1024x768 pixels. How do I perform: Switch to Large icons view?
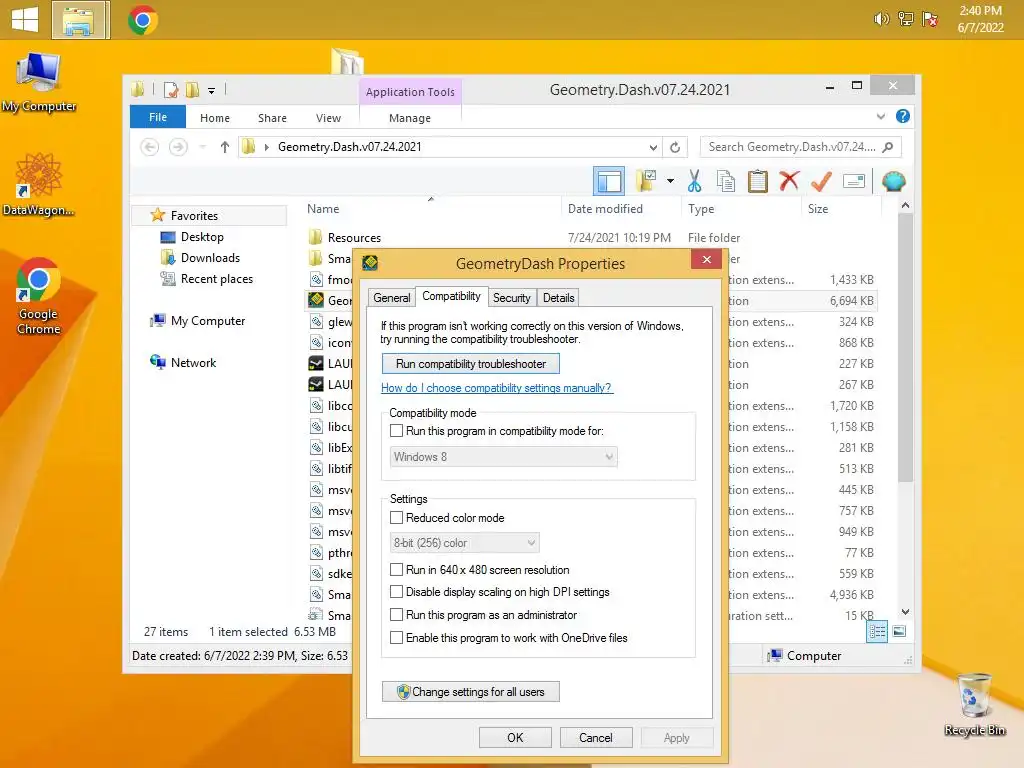click(x=899, y=631)
